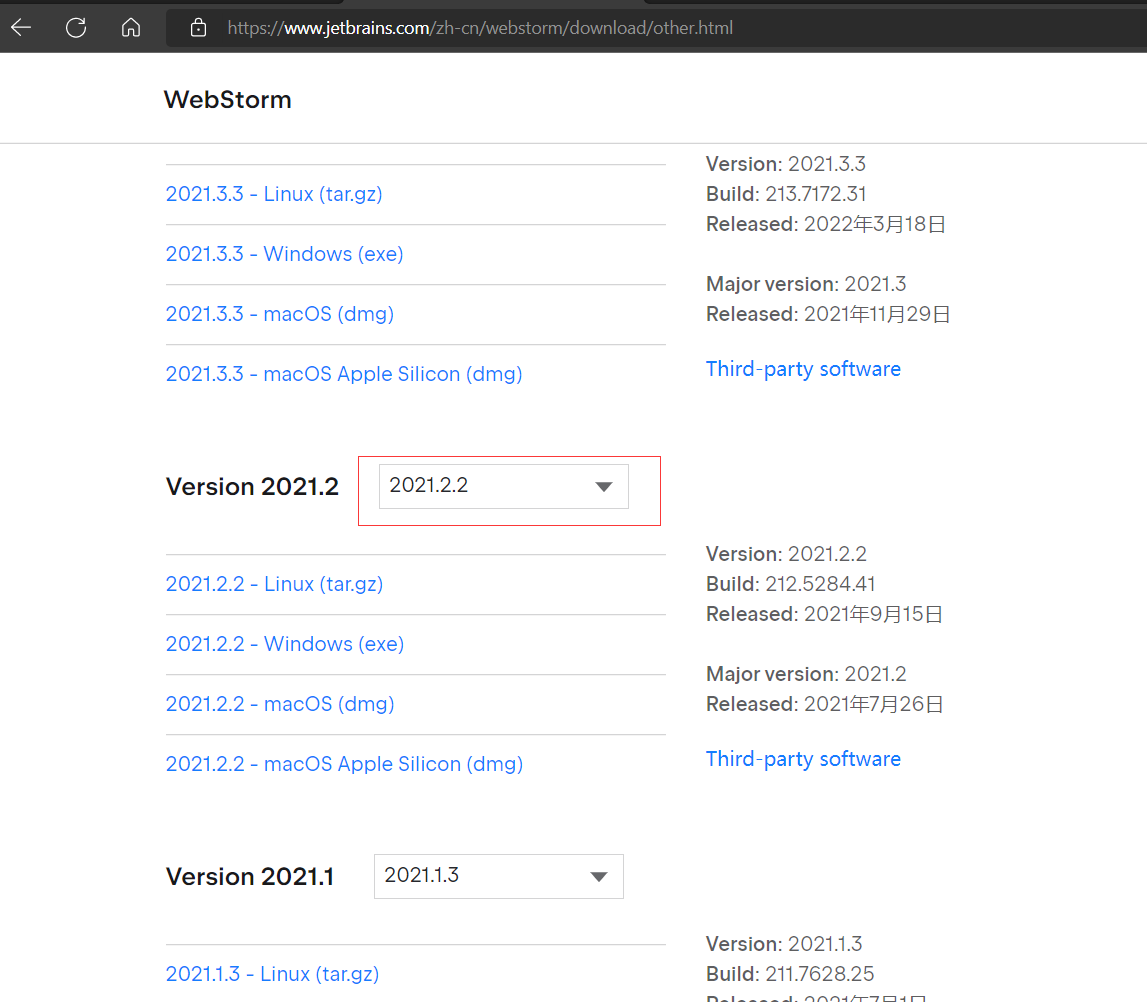This screenshot has width=1147, height=1002.
Task: Select Released: 2021年9月15日 text
Action: [x=824, y=614]
